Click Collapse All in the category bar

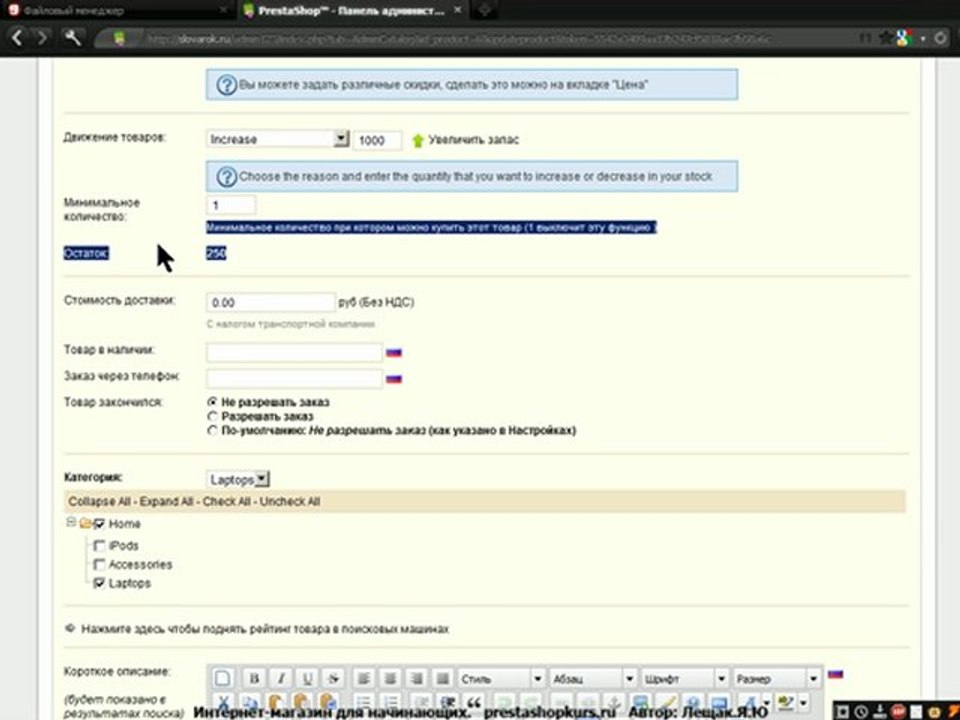point(99,501)
